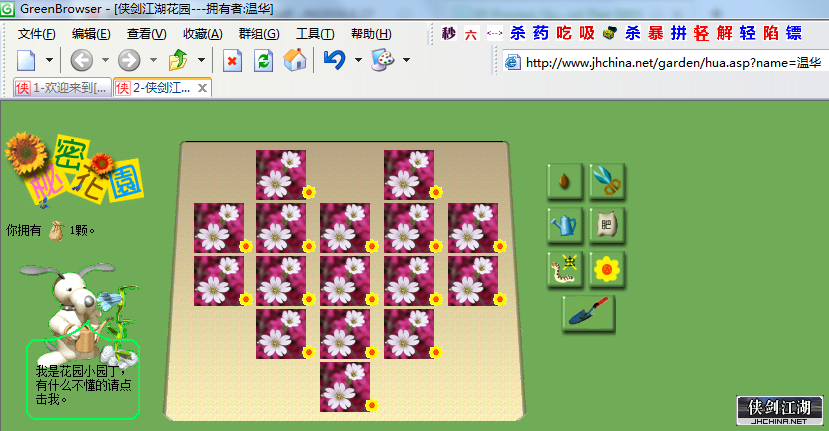Open palette skin dropdown arrow
This screenshot has width=829, height=431.
[x=406, y=60]
